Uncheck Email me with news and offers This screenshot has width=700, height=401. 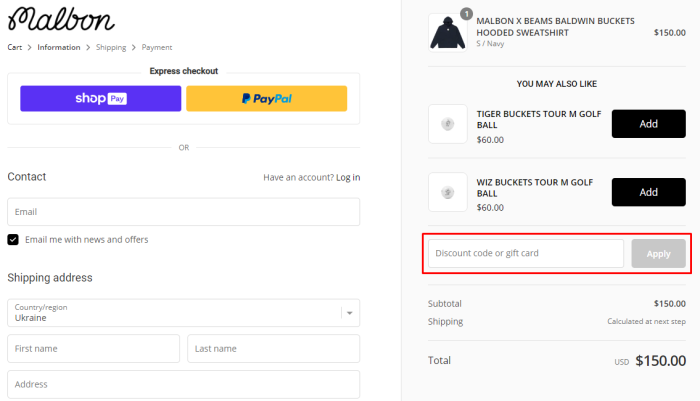coord(13,240)
